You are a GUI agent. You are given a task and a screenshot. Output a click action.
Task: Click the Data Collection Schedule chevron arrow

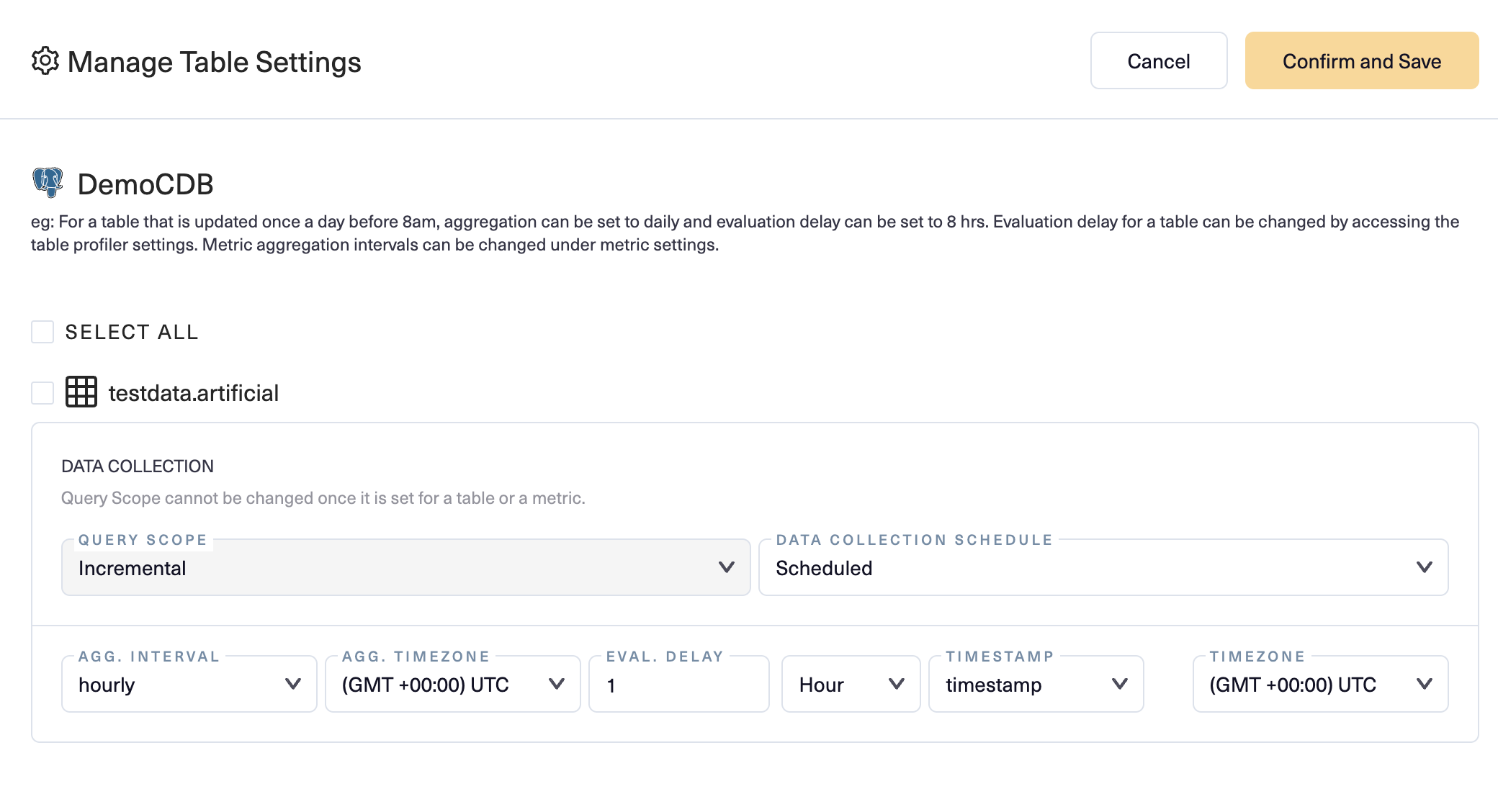pyautogui.click(x=1424, y=567)
